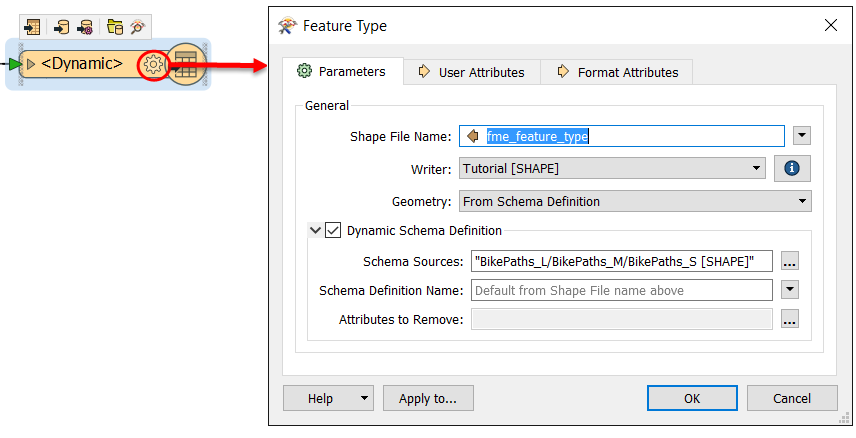Viewport: 856px width, 438px height.
Task: Click the first mini-toolbar icon with table and arrow
Action: coord(32,26)
